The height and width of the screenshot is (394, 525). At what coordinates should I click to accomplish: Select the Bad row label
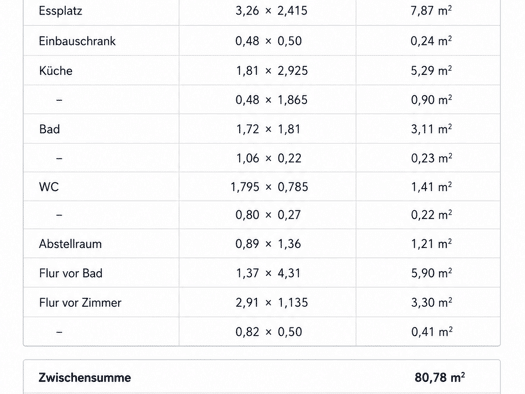point(50,129)
